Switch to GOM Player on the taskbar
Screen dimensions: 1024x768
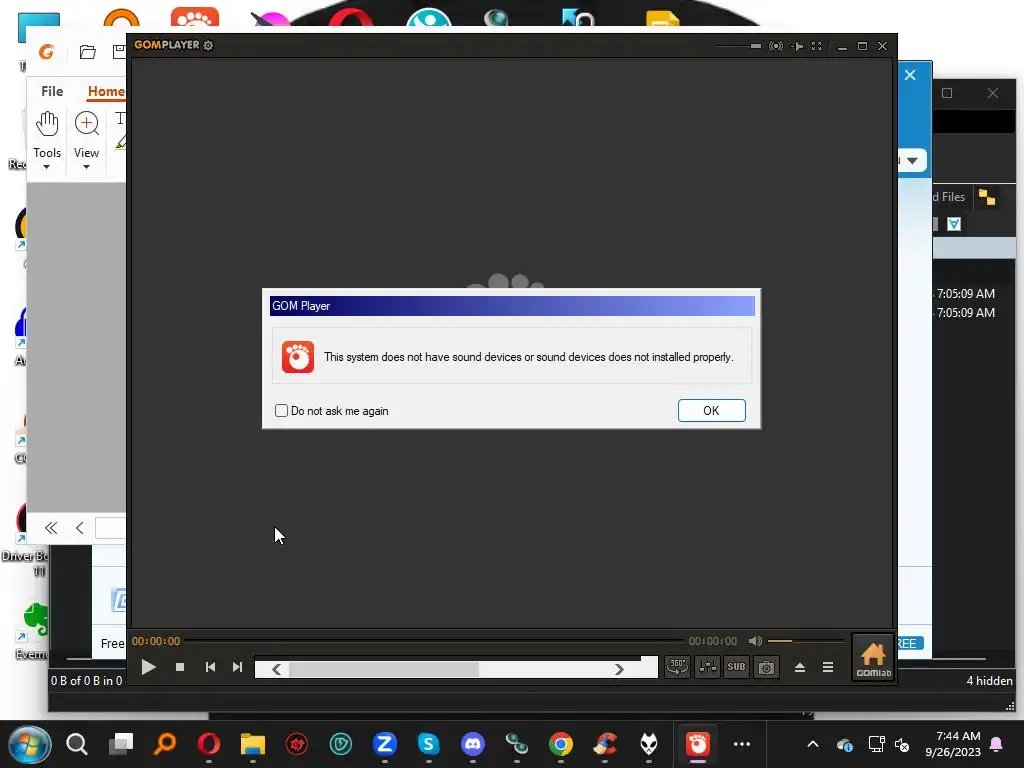pyautogui.click(x=697, y=744)
